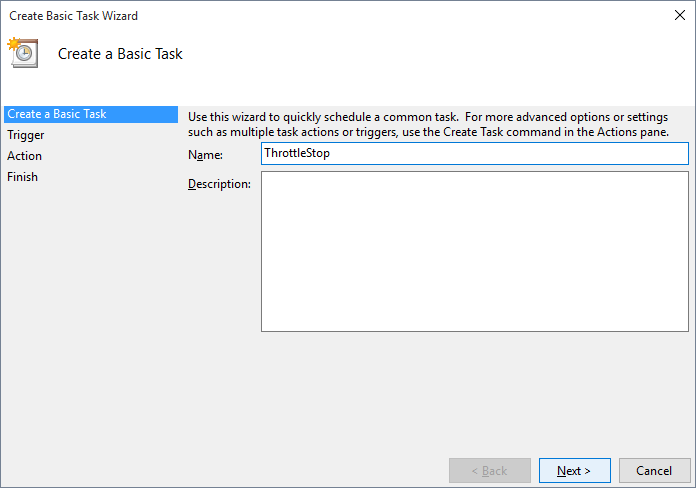This screenshot has height=488, width=696.
Task: Open the Action step in the sidebar
Action: [24, 156]
